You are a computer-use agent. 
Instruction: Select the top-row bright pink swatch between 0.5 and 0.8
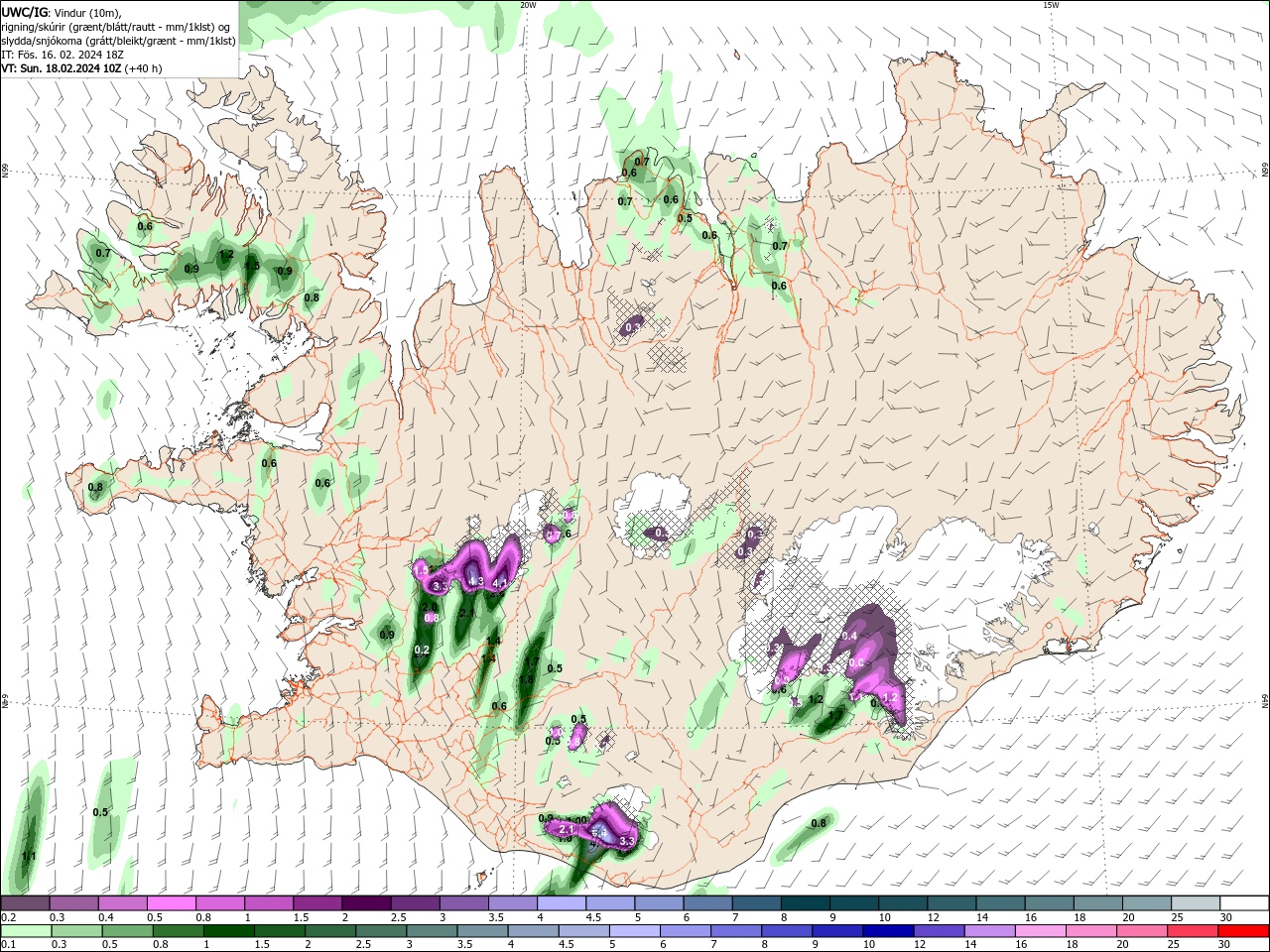(171, 903)
